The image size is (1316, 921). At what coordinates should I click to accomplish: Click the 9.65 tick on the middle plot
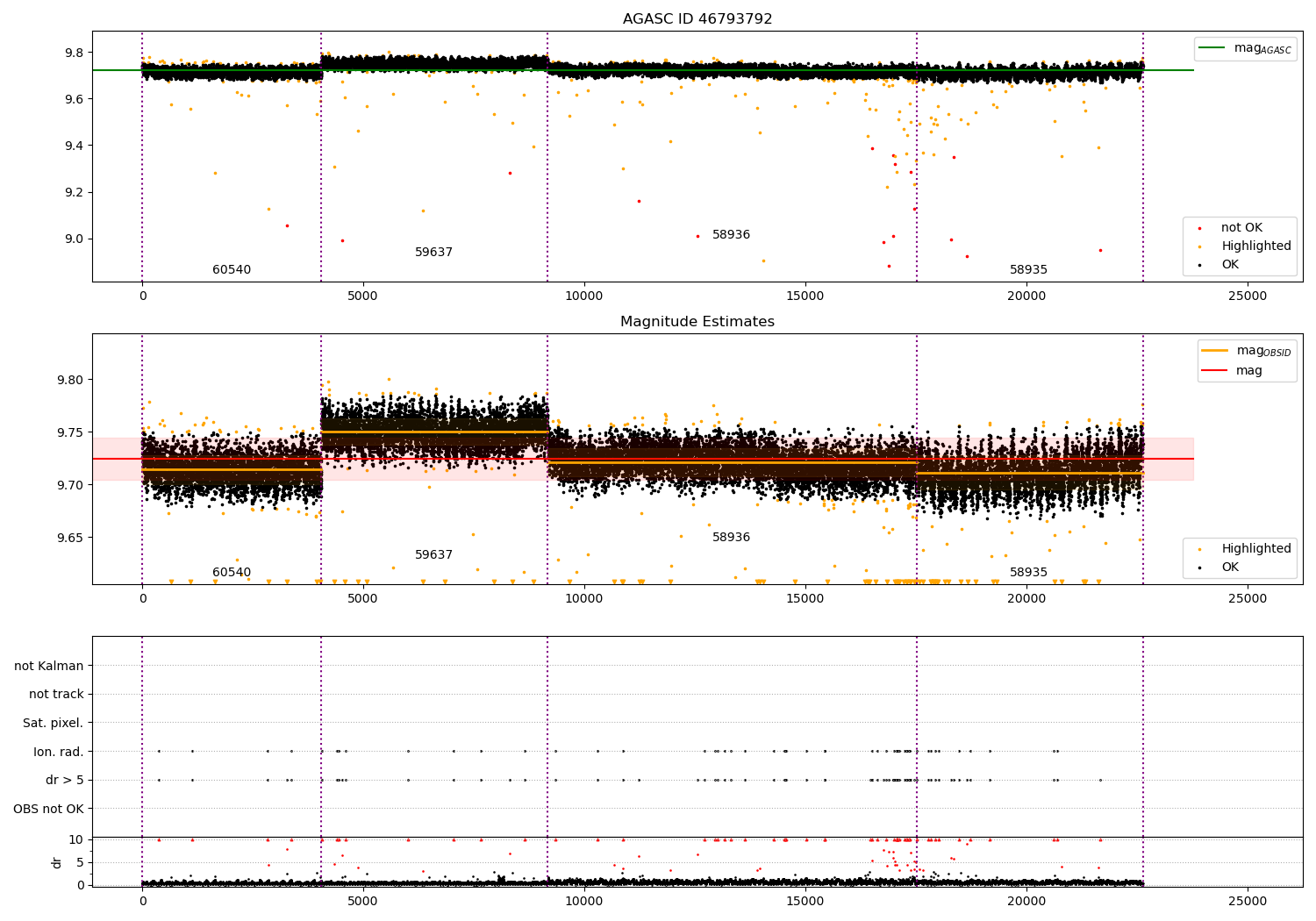(70, 538)
